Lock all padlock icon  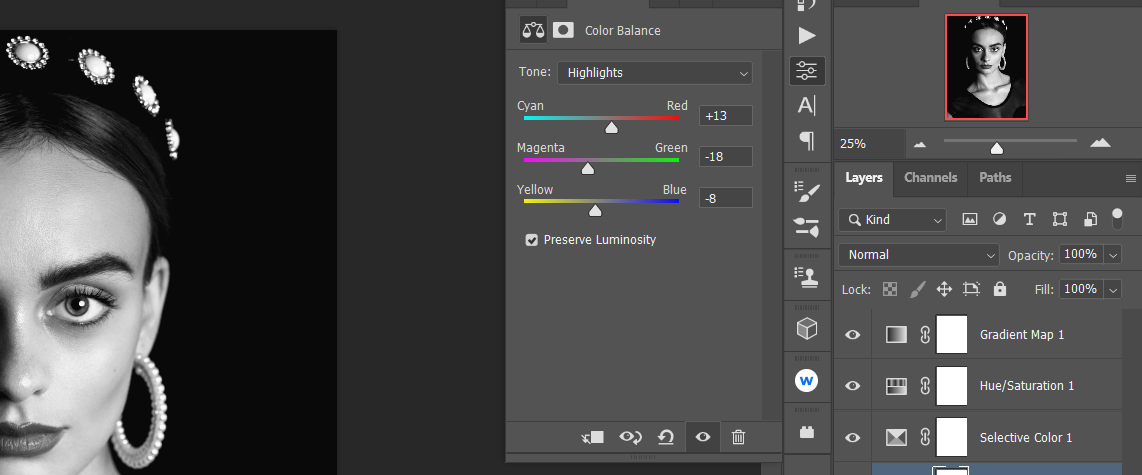pos(1000,289)
